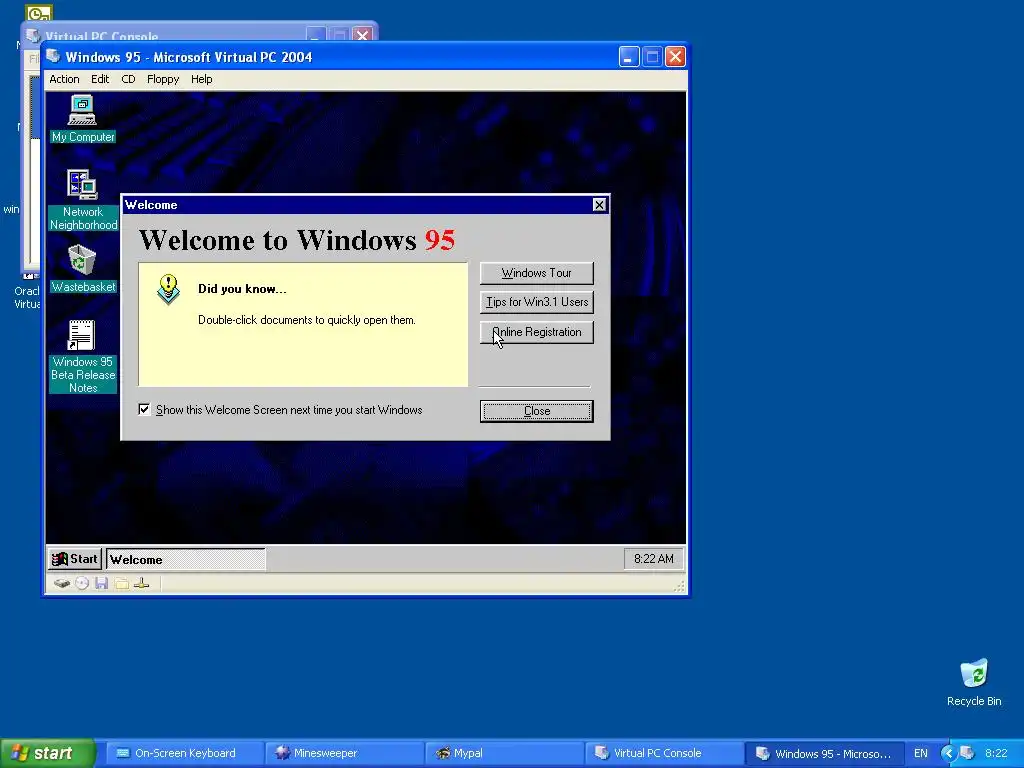Open the Edit menu

tap(100, 79)
